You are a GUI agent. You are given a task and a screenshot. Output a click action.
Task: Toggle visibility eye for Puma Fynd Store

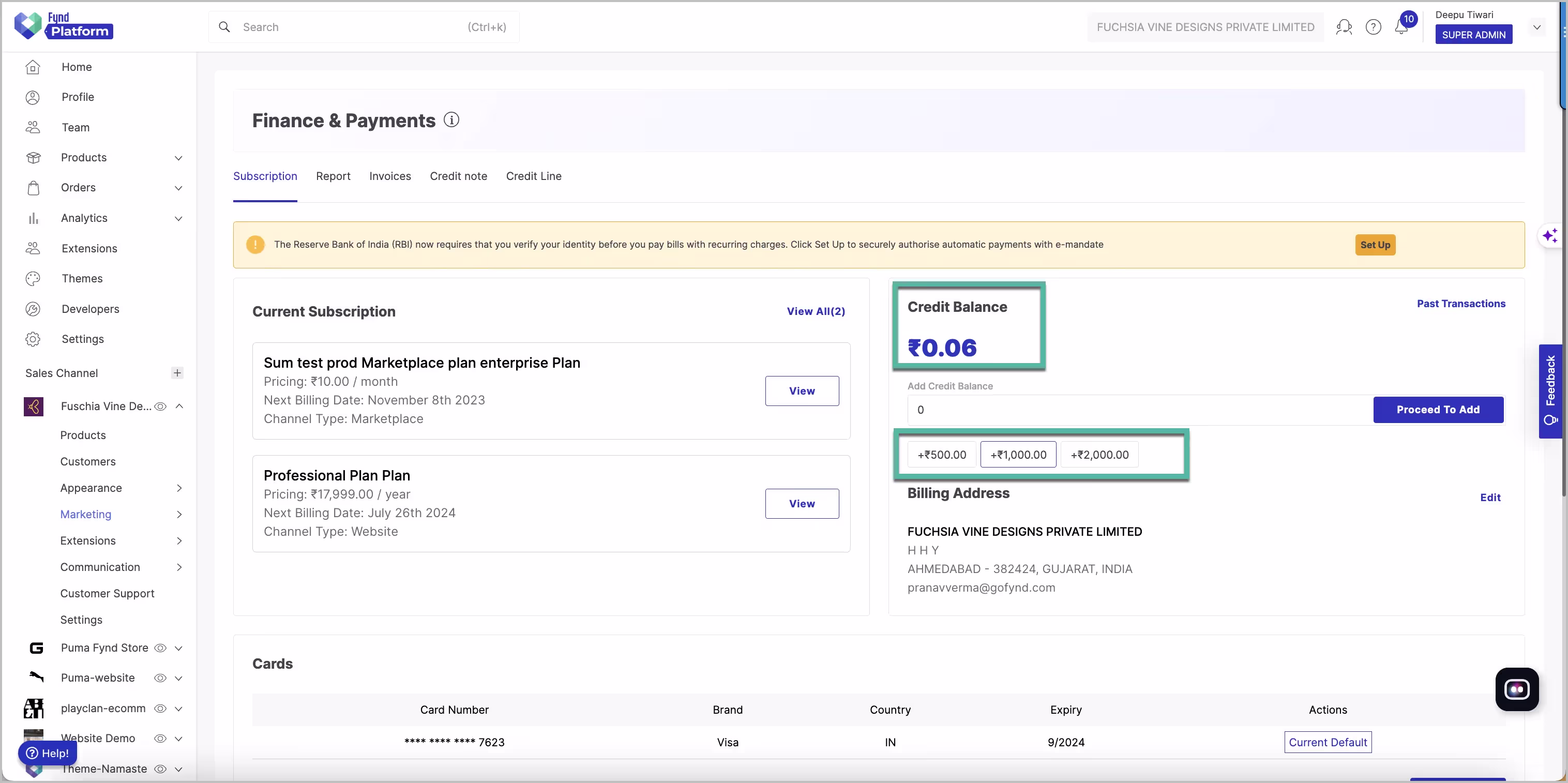pyautogui.click(x=160, y=648)
